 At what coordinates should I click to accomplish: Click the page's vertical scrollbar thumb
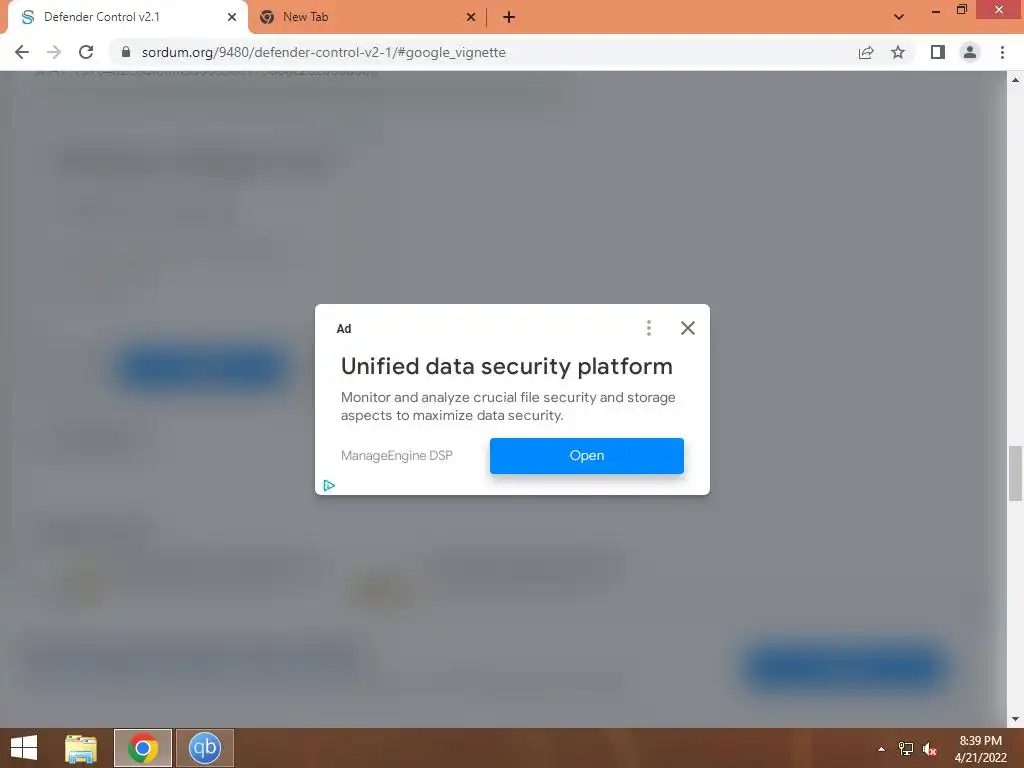point(1015,473)
